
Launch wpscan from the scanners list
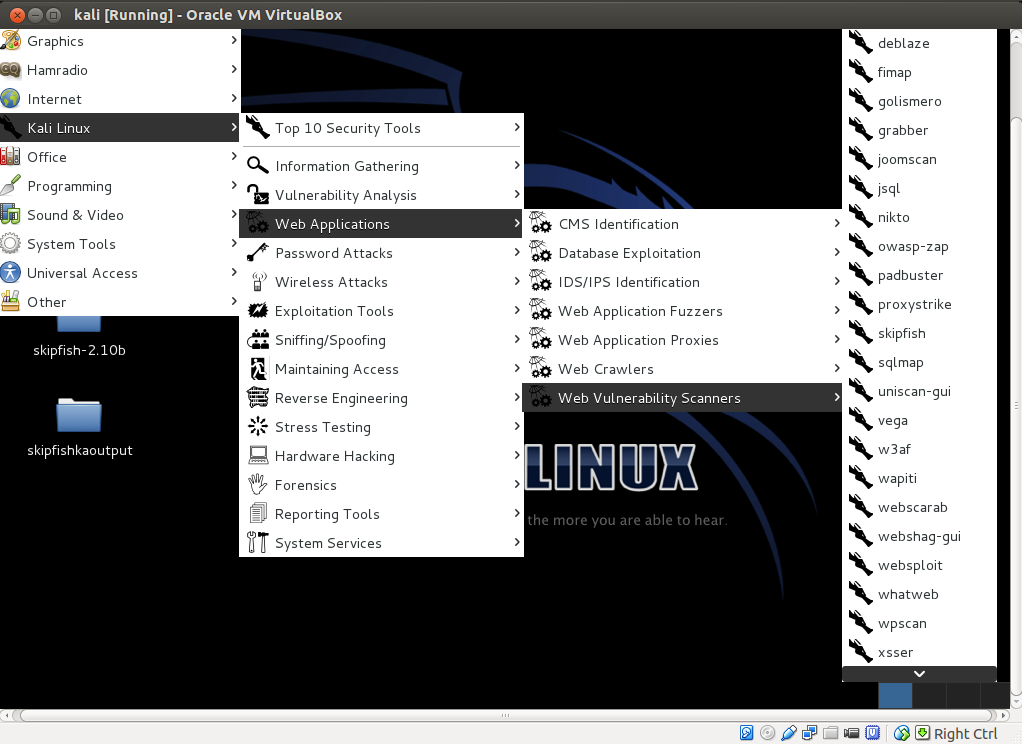(919, 623)
